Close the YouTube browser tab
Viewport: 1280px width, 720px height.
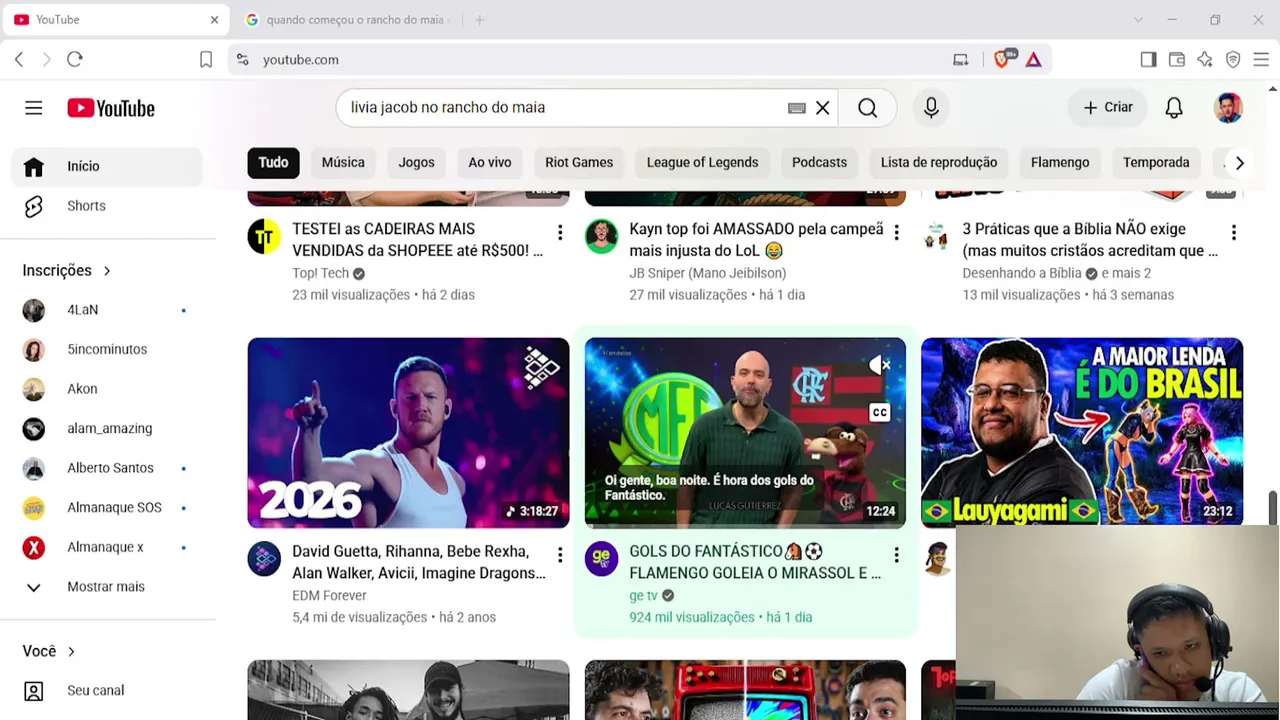tap(214, 20)
